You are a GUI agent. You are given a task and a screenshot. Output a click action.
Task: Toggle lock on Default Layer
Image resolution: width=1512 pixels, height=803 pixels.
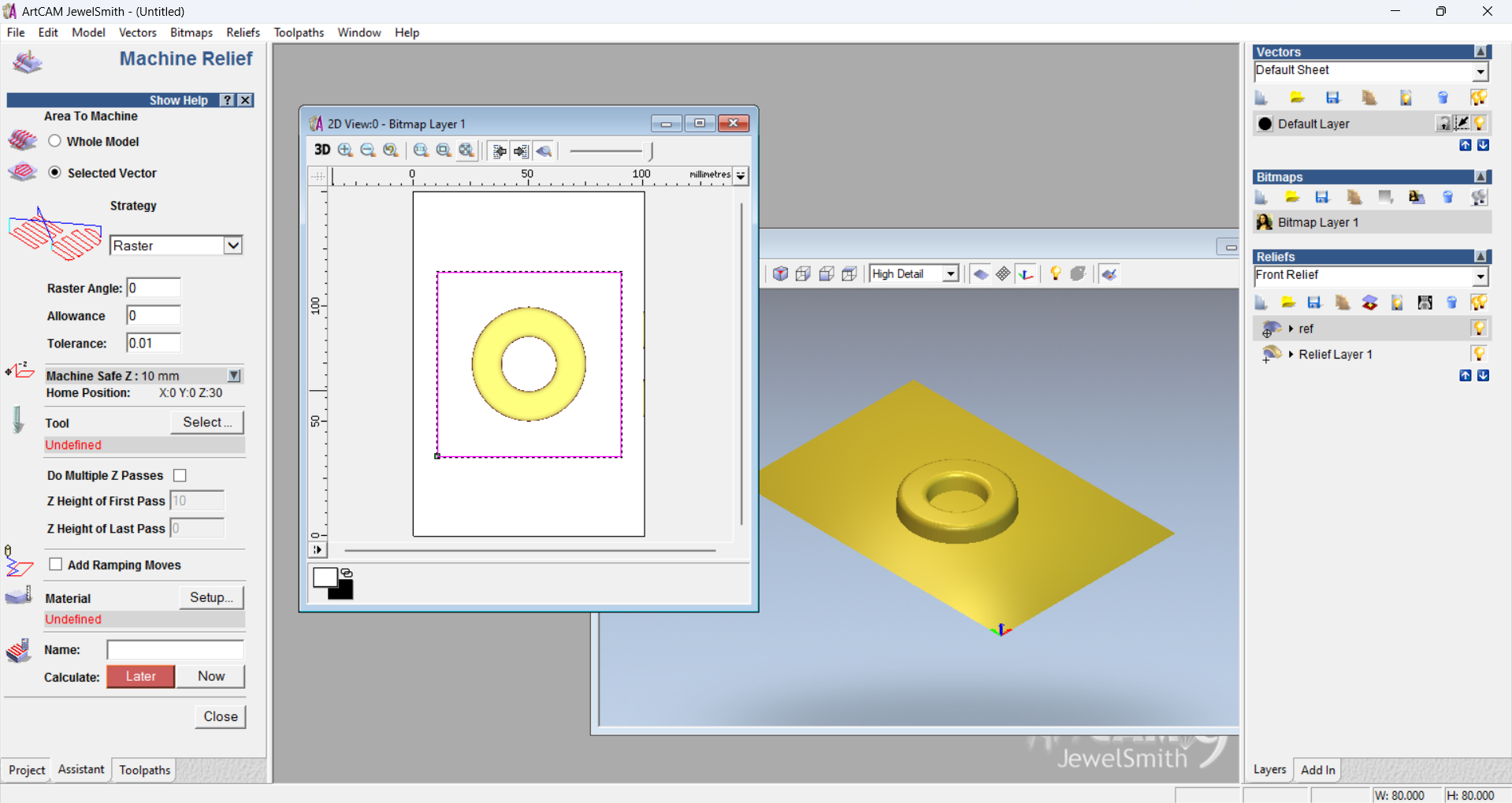[1444, 124]
